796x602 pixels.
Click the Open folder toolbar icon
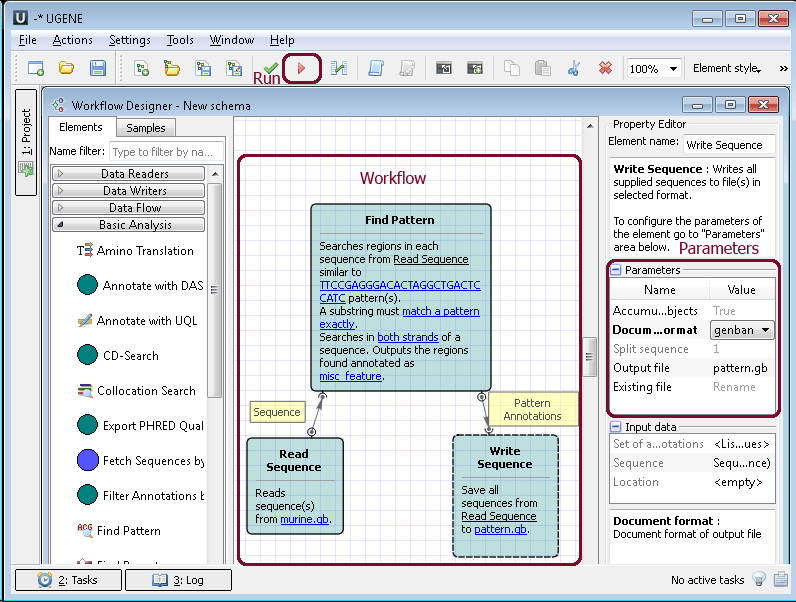(x=67, y=68)
